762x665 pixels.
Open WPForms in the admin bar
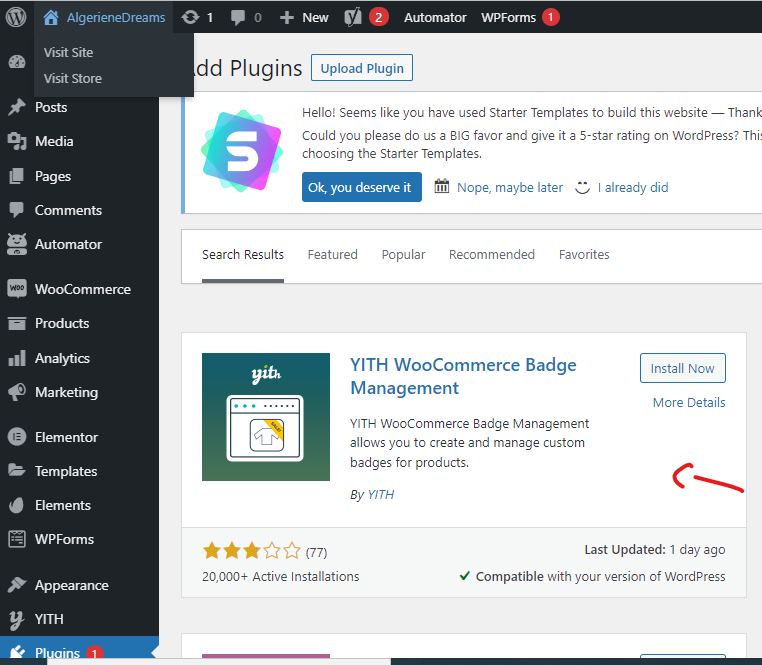click(x=508, y=18)
